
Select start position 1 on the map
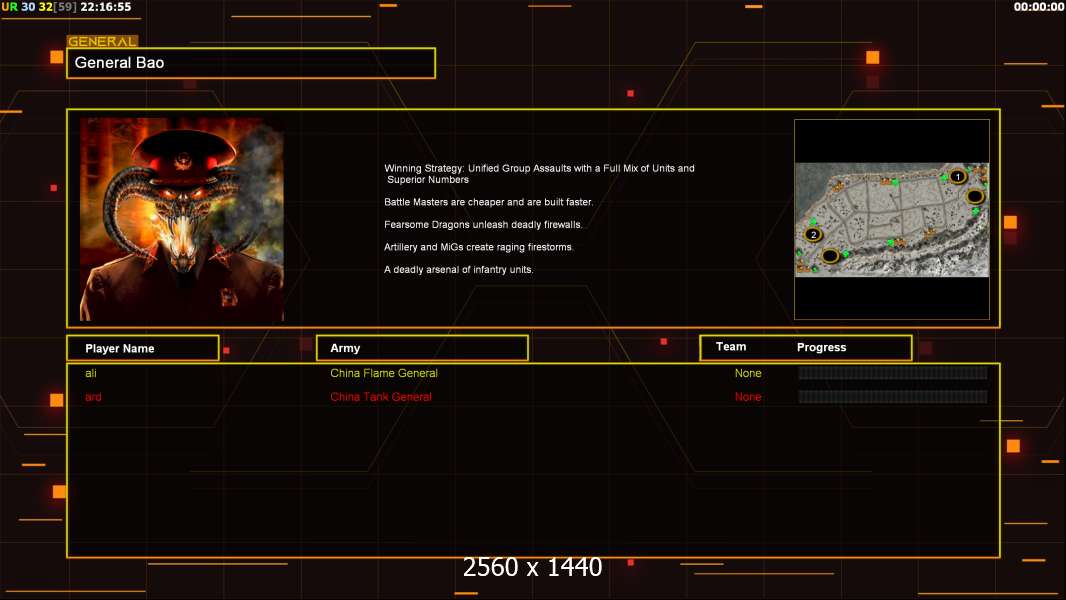coord(958,177)
